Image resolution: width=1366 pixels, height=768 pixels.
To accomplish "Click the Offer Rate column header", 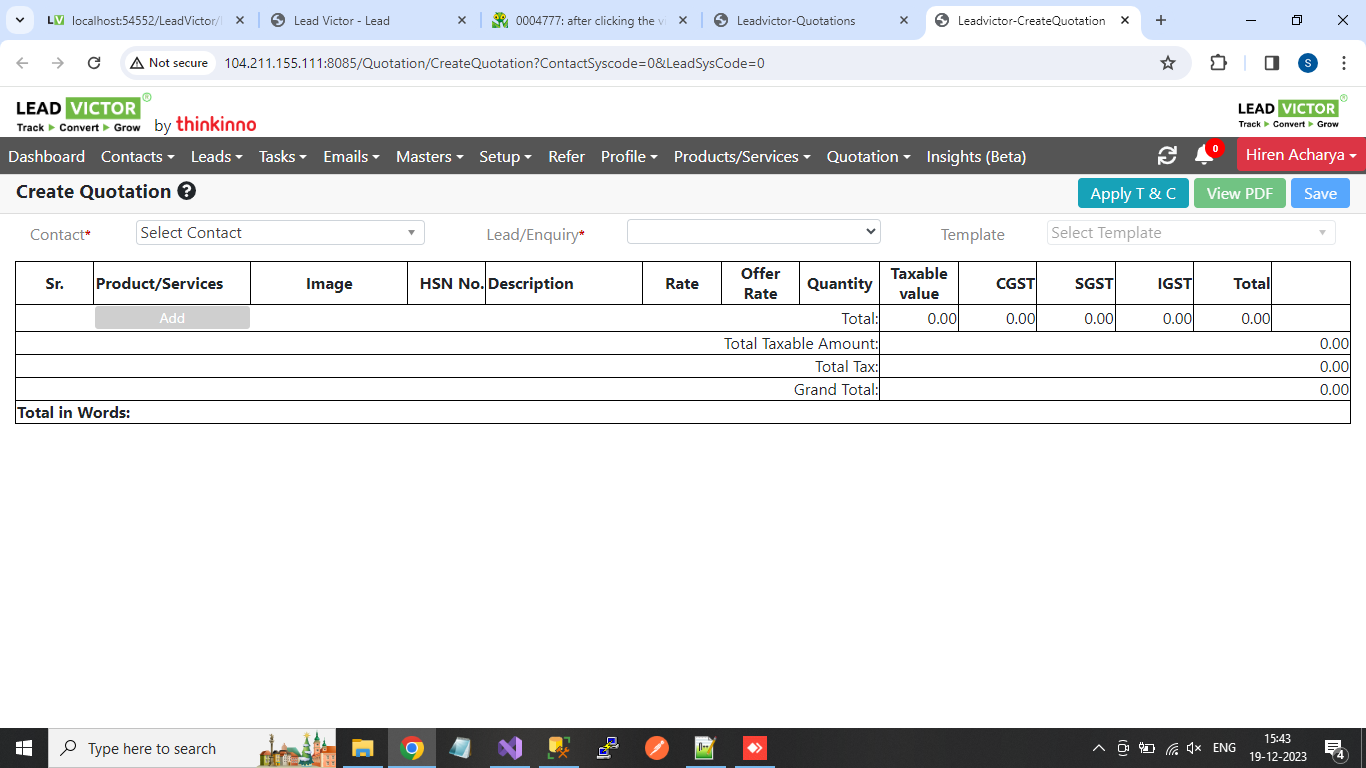I will 760,283.
